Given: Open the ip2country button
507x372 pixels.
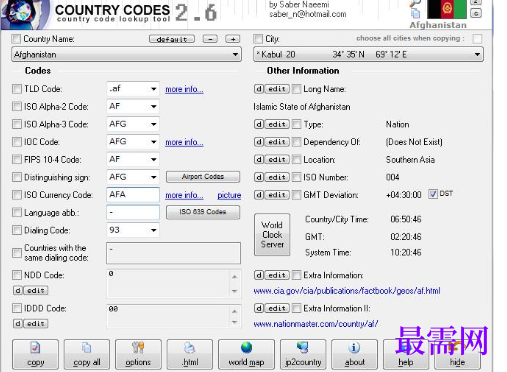Looking at the screenshot, I should click(303, 354).
